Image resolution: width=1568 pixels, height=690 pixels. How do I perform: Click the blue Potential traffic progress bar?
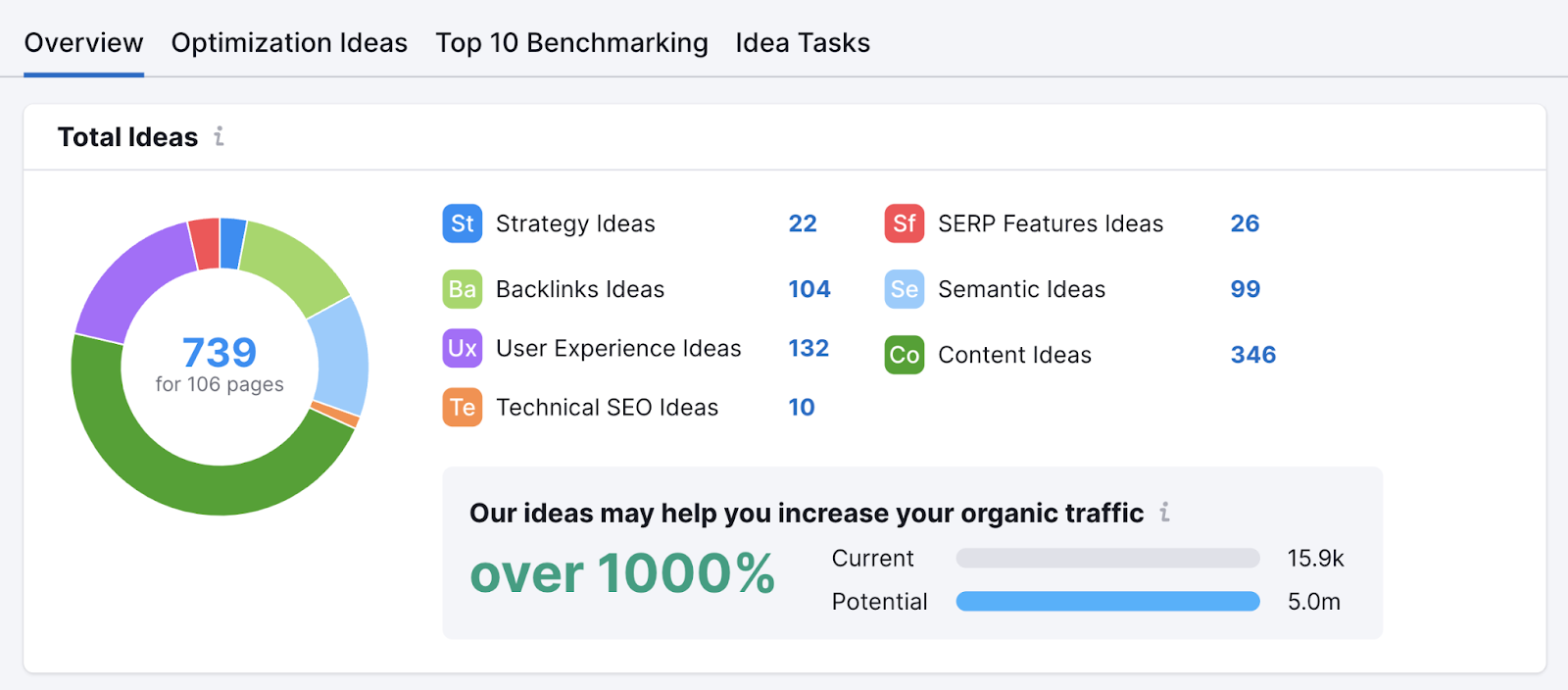coord(1107,601)
